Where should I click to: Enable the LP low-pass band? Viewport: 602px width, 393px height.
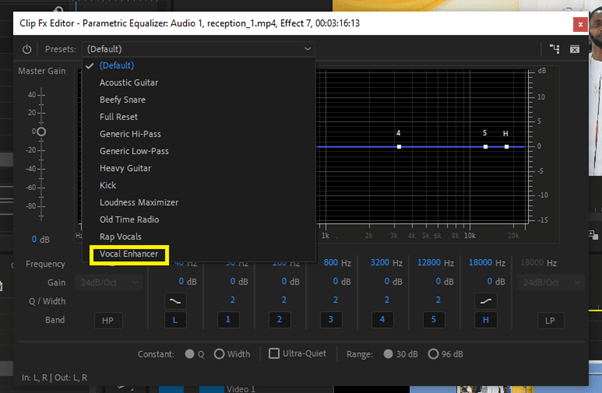tap(550, 320)
